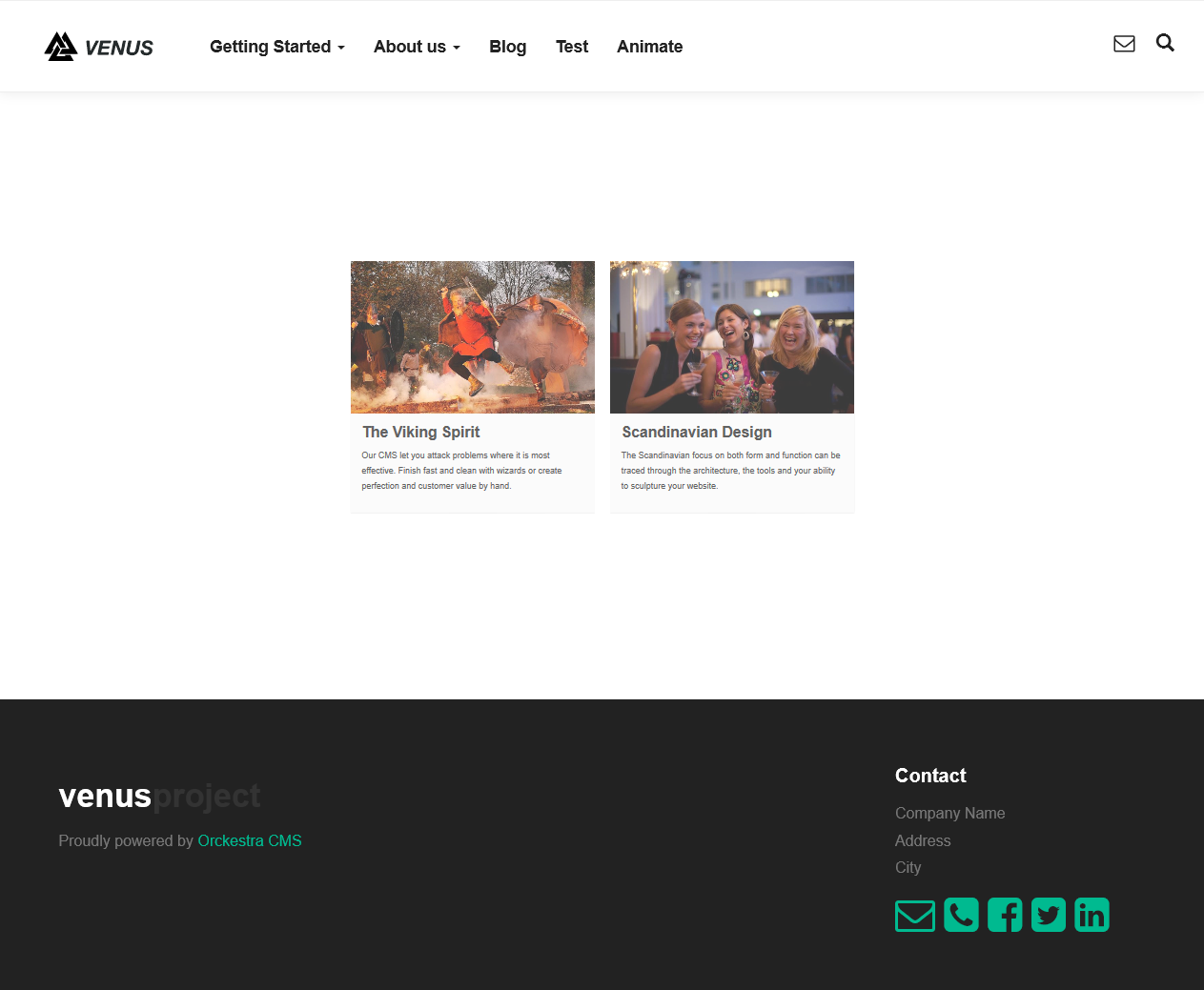Image resolution: width=1204 pixels, height=990 pixels.
Task: Open the Twitter icon in footer
Action: point(1048,915)
